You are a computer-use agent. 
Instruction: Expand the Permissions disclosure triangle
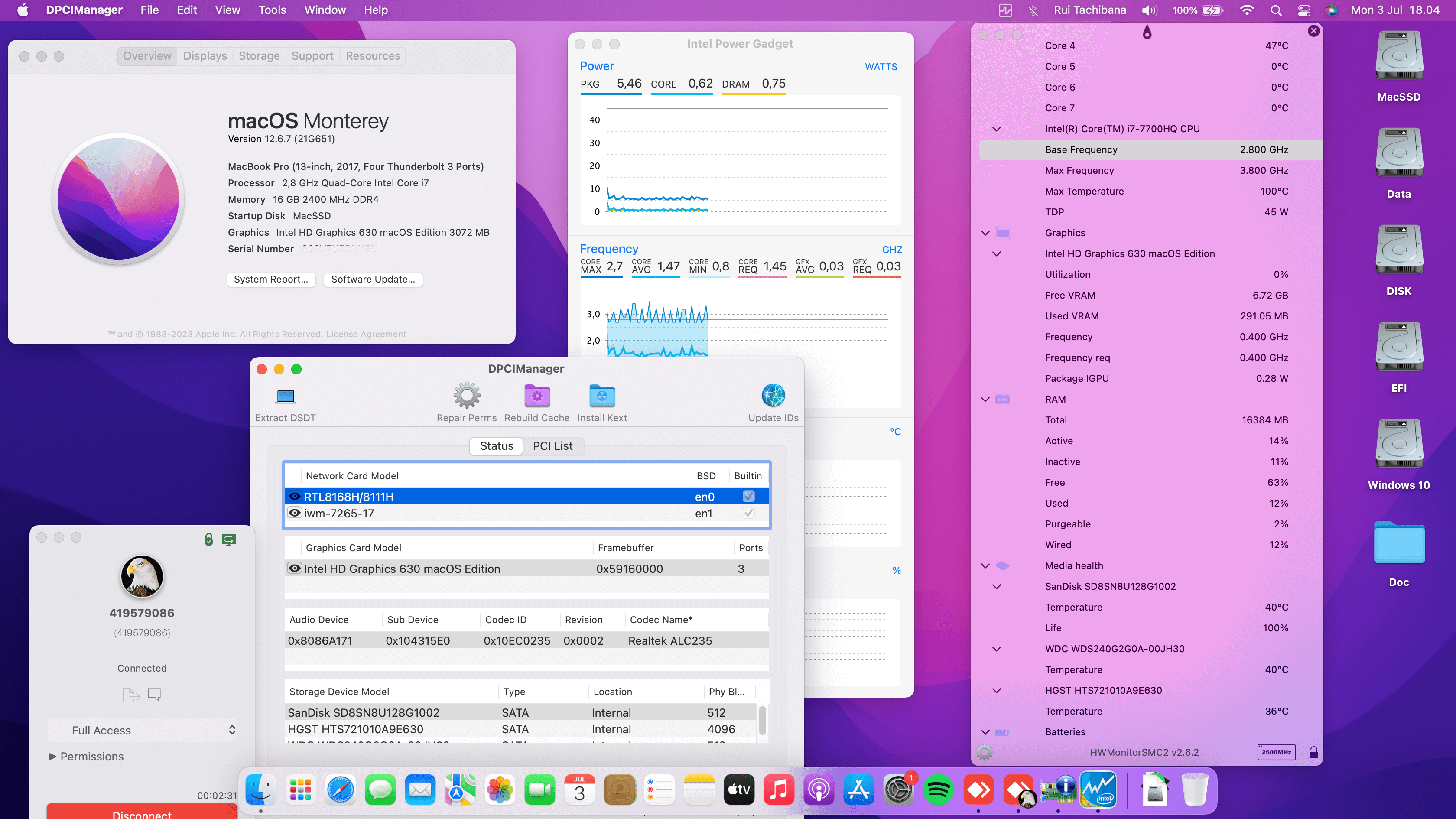[52, 756]
